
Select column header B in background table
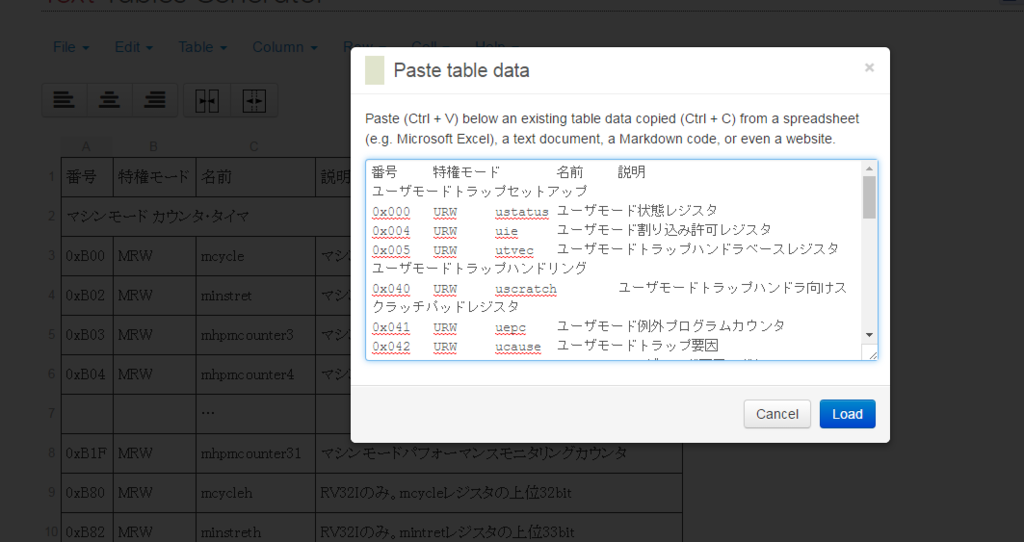pos(153,146)
